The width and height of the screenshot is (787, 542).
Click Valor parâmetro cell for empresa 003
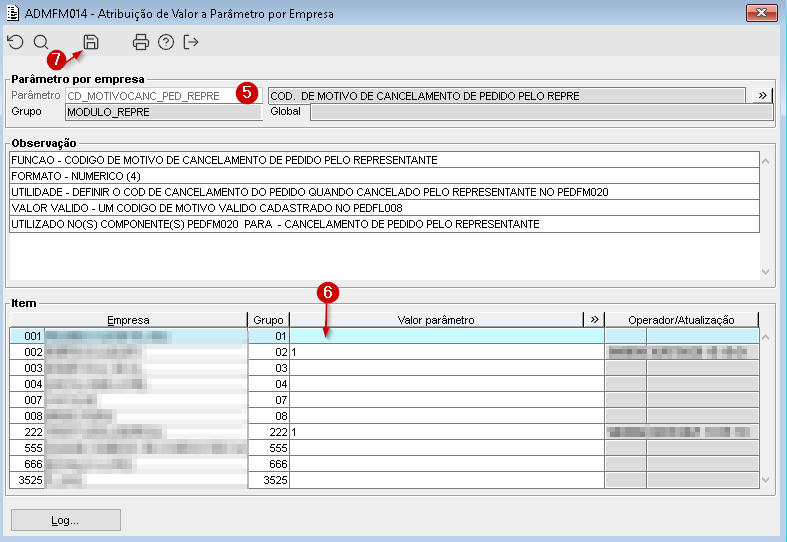click(x=447, y=368)
